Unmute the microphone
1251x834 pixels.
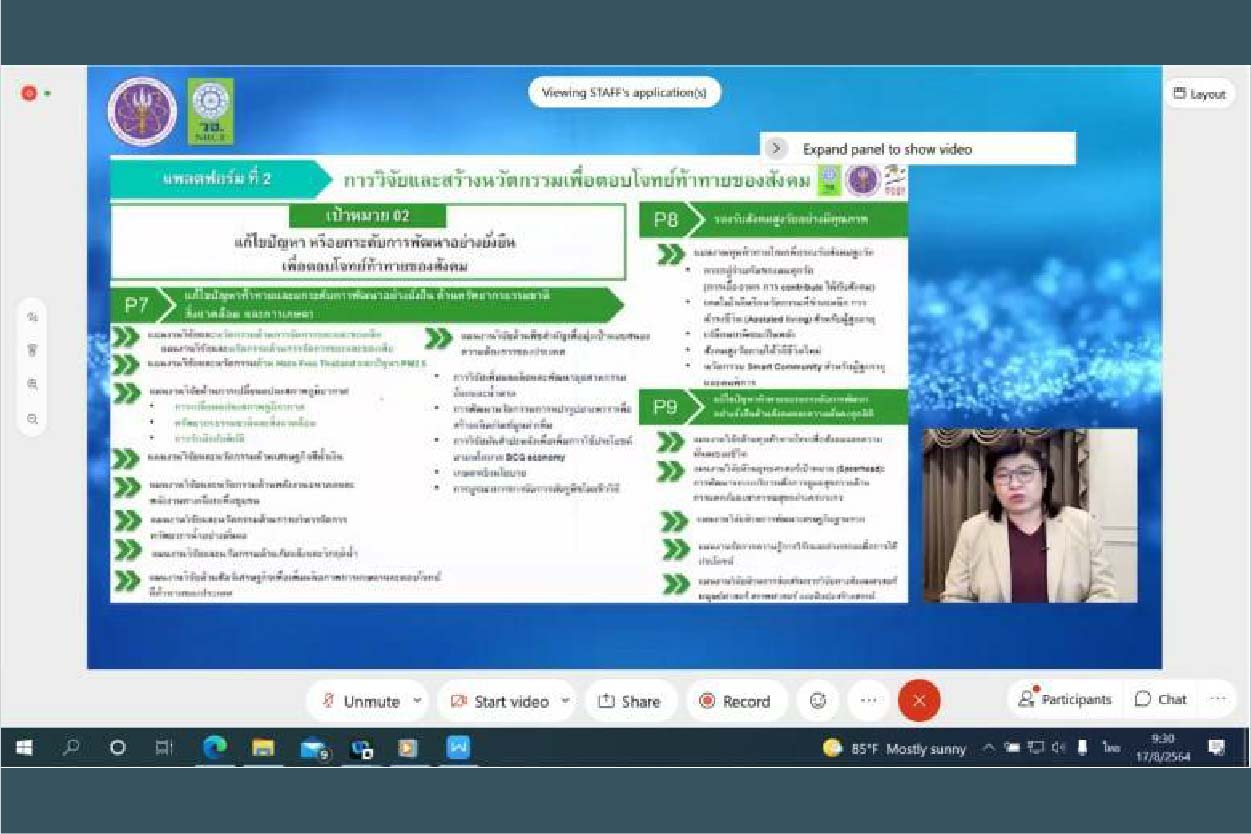coord(361,701)
